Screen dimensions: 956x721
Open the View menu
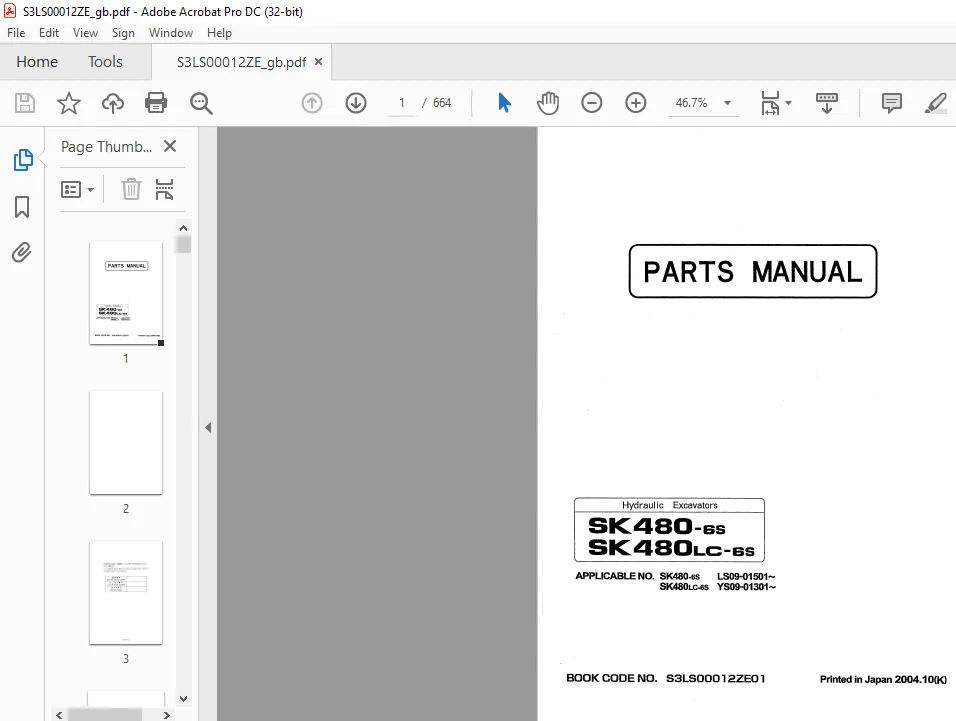point(85,33)
